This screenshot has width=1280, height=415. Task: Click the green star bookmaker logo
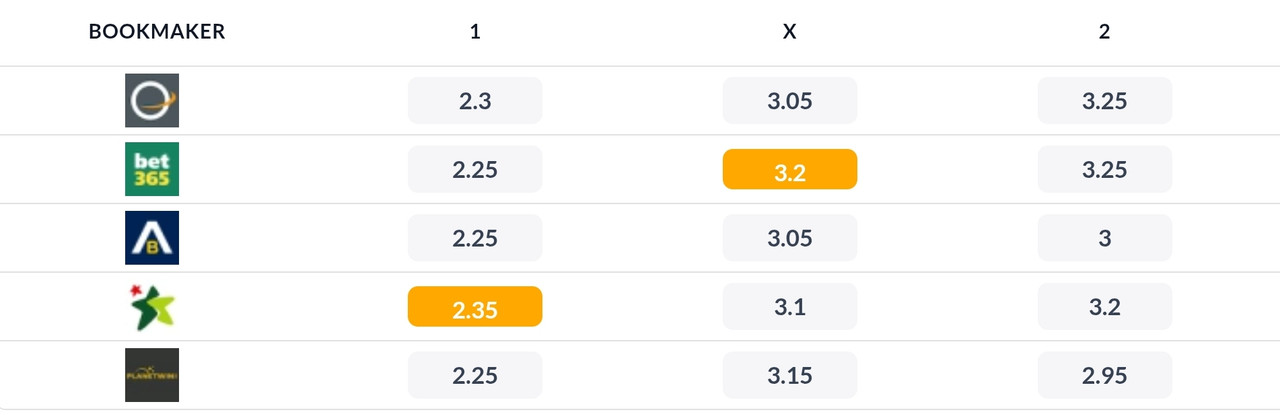pos(152,306)
